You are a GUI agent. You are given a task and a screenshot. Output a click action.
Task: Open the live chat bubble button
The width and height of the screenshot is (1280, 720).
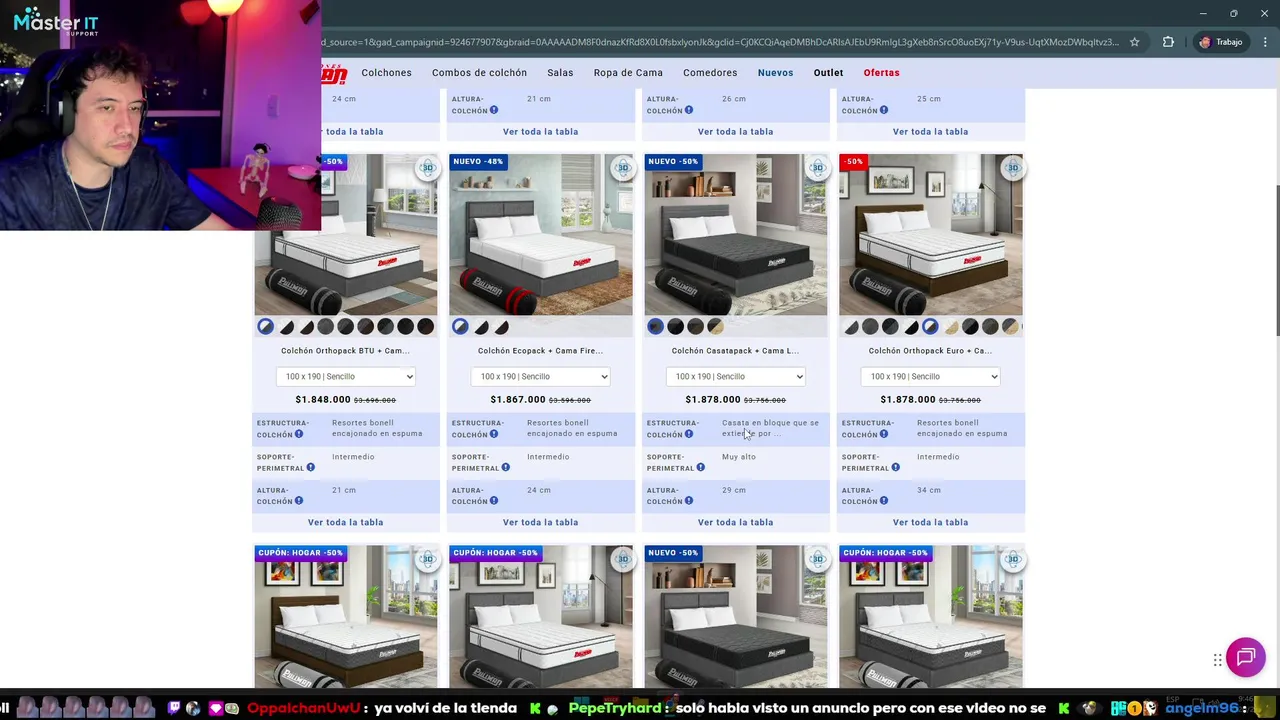coord(1245,657)
